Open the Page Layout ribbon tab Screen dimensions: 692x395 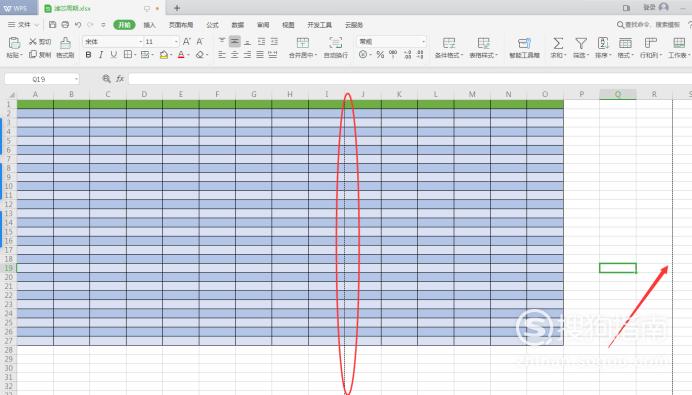pos(181,25)
